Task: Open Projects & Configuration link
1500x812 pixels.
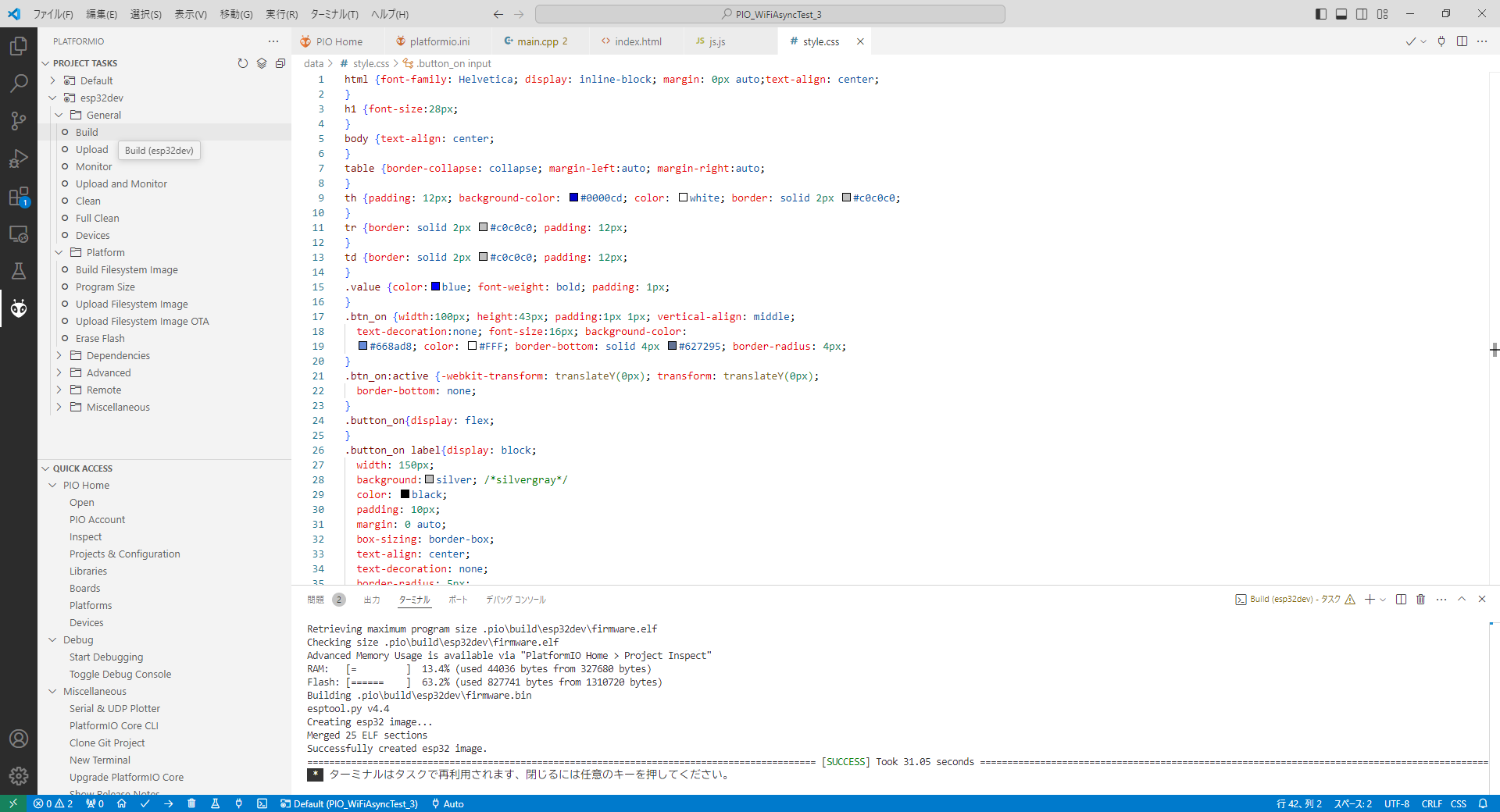Action: [x=124, y=554]
